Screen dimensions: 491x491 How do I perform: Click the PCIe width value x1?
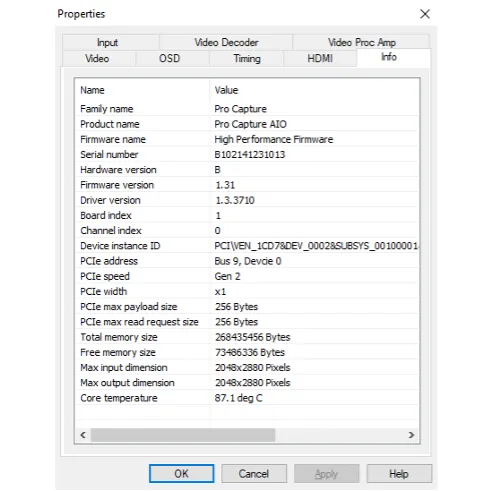coord(220,292)
